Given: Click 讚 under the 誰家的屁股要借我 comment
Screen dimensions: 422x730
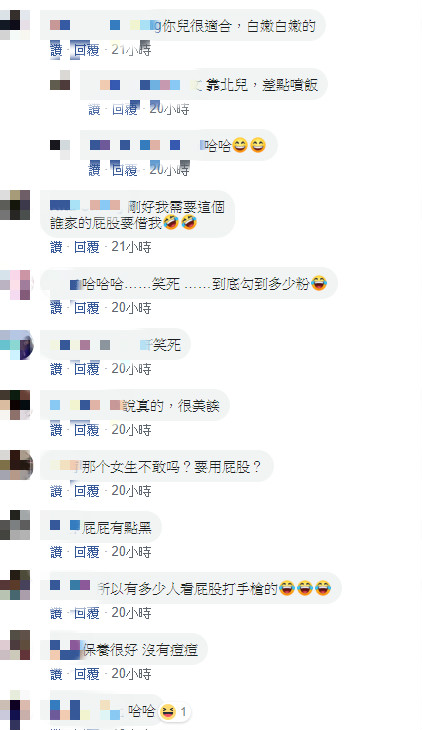Looking at the screenshot, I should (x=56, y=247).
